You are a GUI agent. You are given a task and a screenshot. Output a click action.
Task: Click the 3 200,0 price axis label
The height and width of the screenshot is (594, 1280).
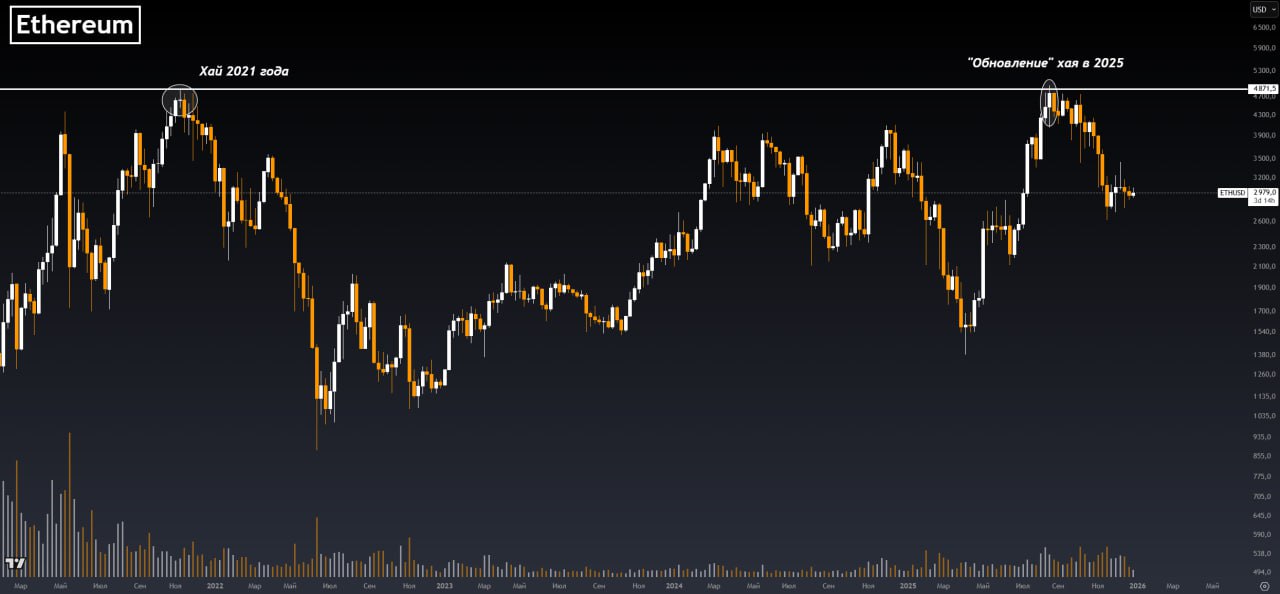click(x=1264, y=177)
